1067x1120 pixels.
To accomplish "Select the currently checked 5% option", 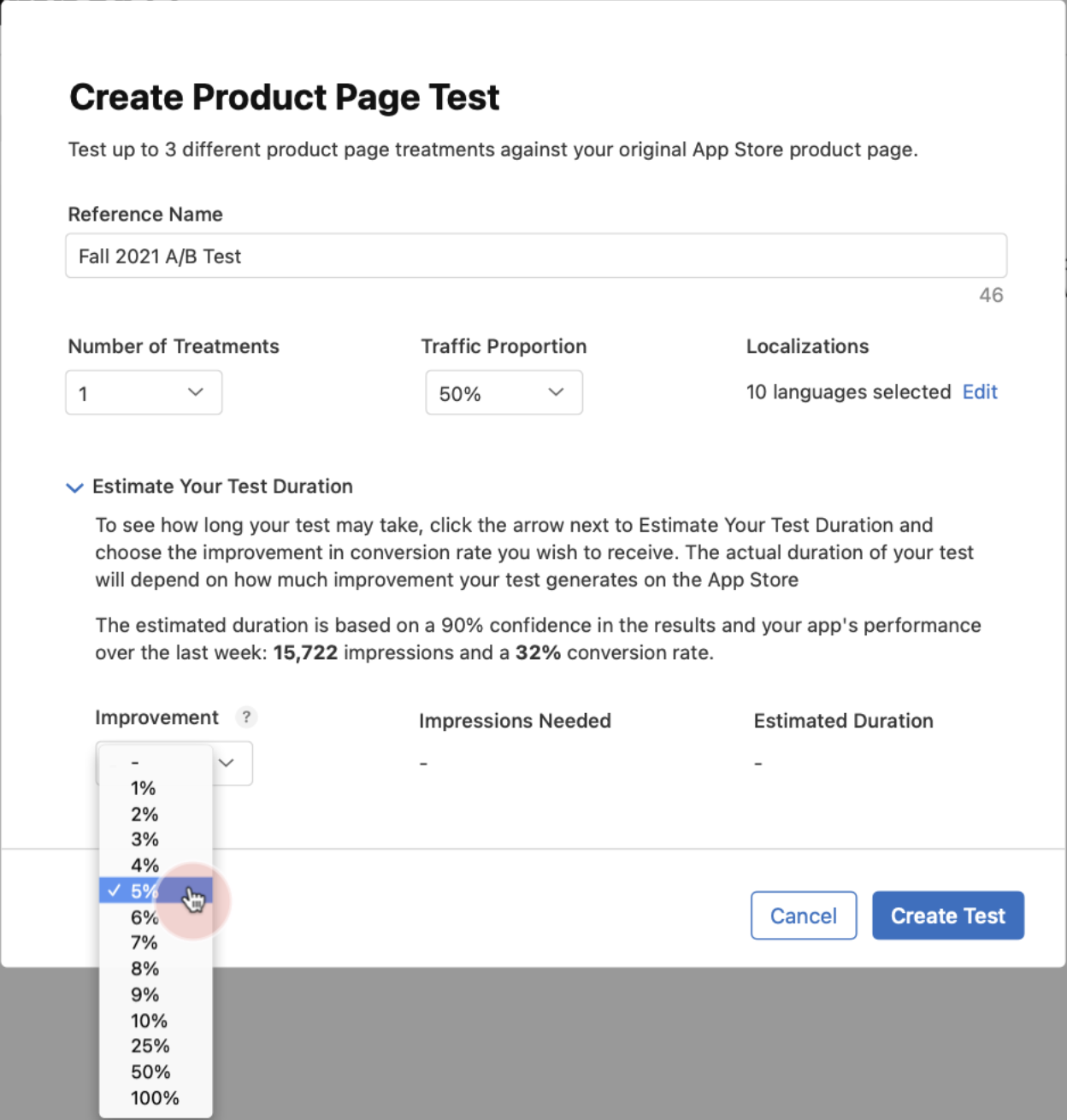I will point(145,890).
